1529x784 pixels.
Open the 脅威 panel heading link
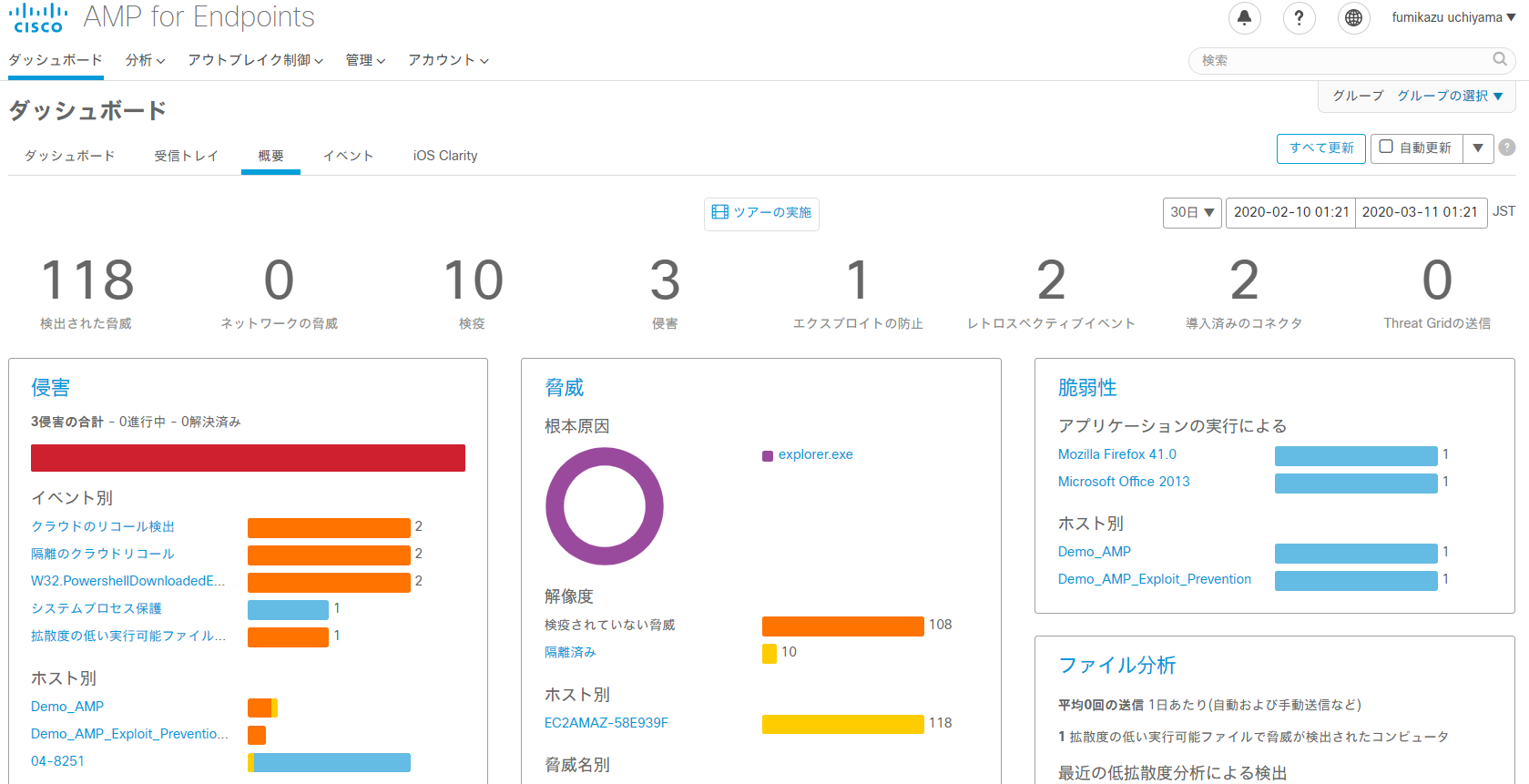(565, 388)
